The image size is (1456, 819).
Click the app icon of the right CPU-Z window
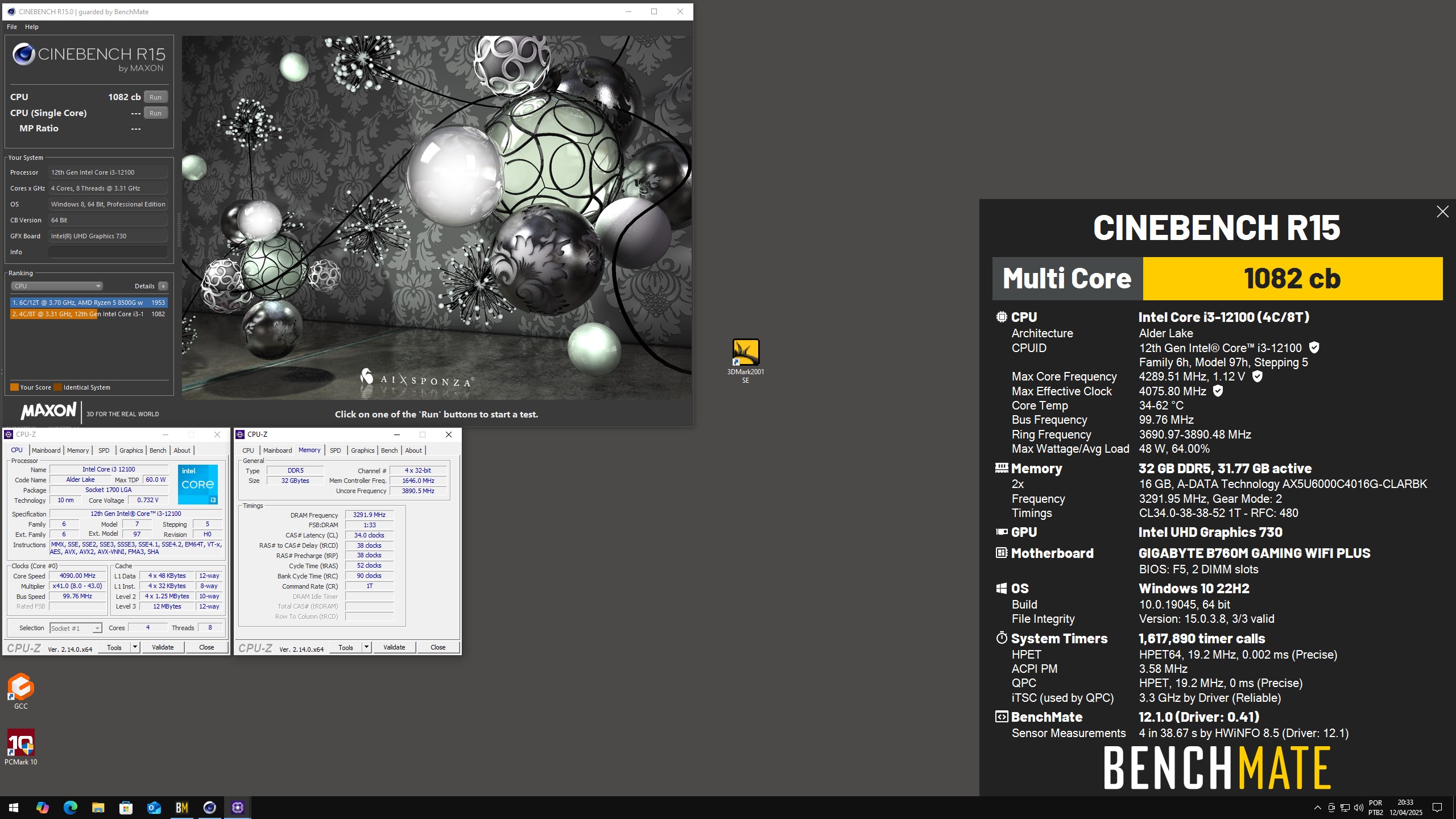(x=240, y=435)
